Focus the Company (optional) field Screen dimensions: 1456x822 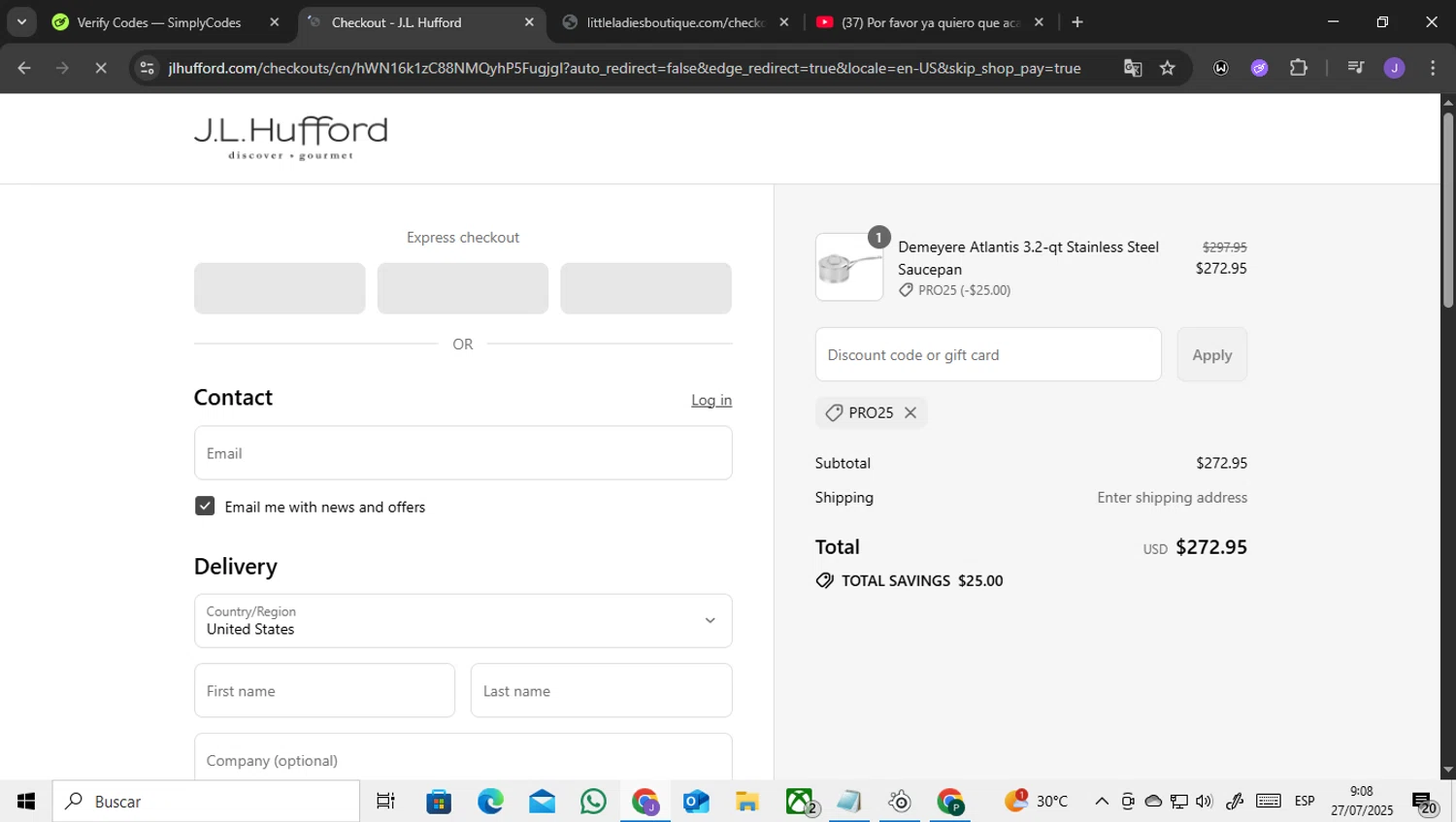point(463,758)
